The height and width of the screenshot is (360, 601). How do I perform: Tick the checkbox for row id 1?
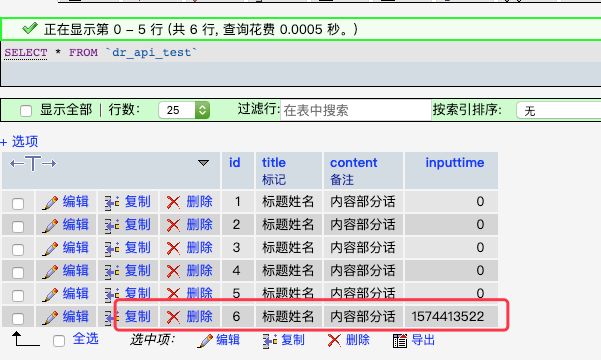pos(18,204)
